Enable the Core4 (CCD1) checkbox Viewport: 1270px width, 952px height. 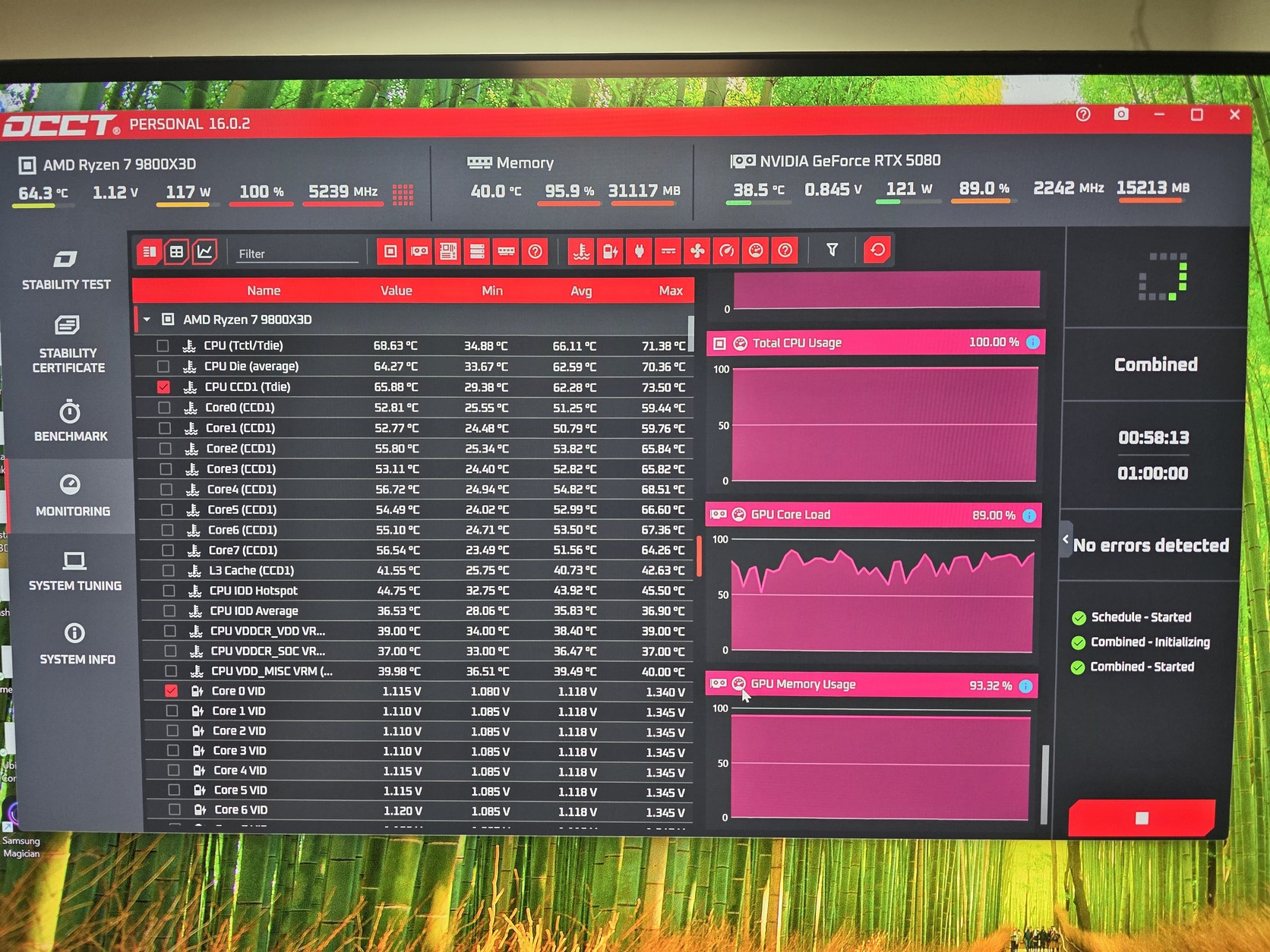click(x=166, y=490)
